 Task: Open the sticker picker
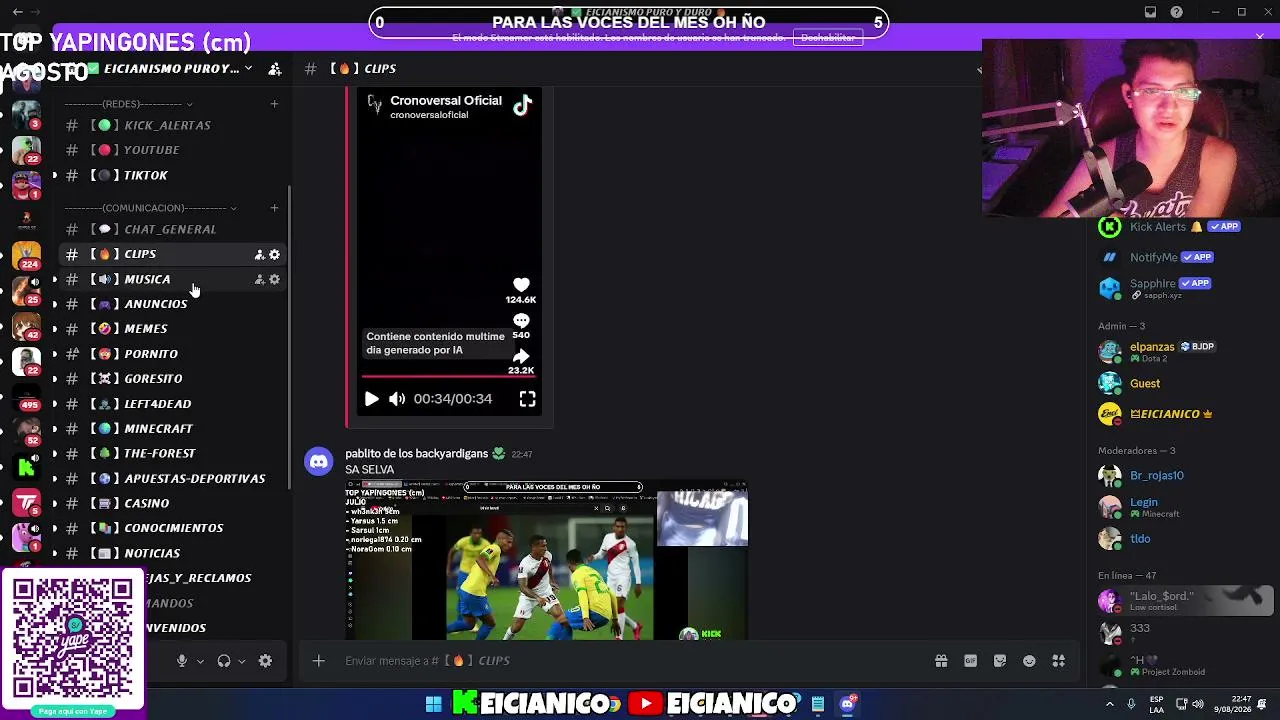pos(1000,661)
